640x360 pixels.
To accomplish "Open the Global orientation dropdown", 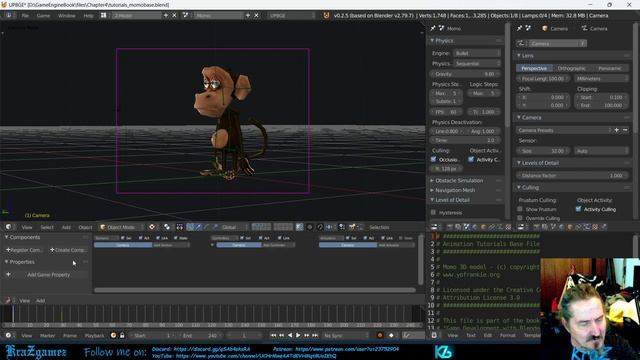I will [x=232, y=227].
